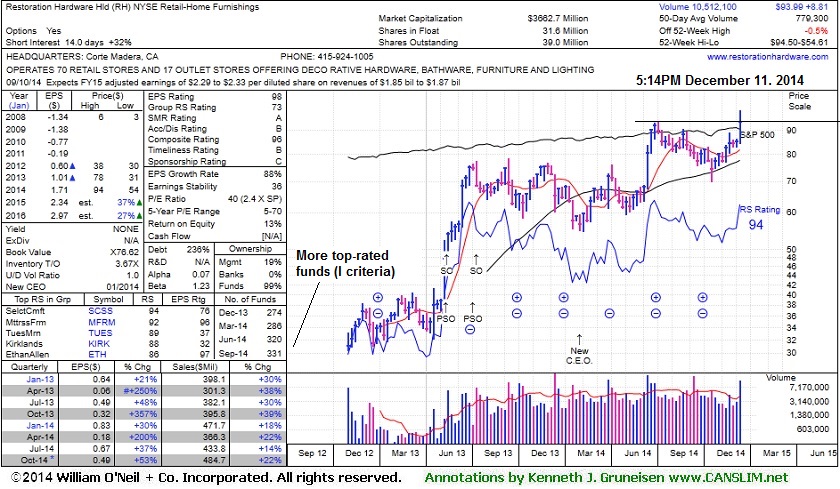
Task: Click the Oct-14 sales figure 484.7
Action: pyautogui.click(x=214, y=460)
